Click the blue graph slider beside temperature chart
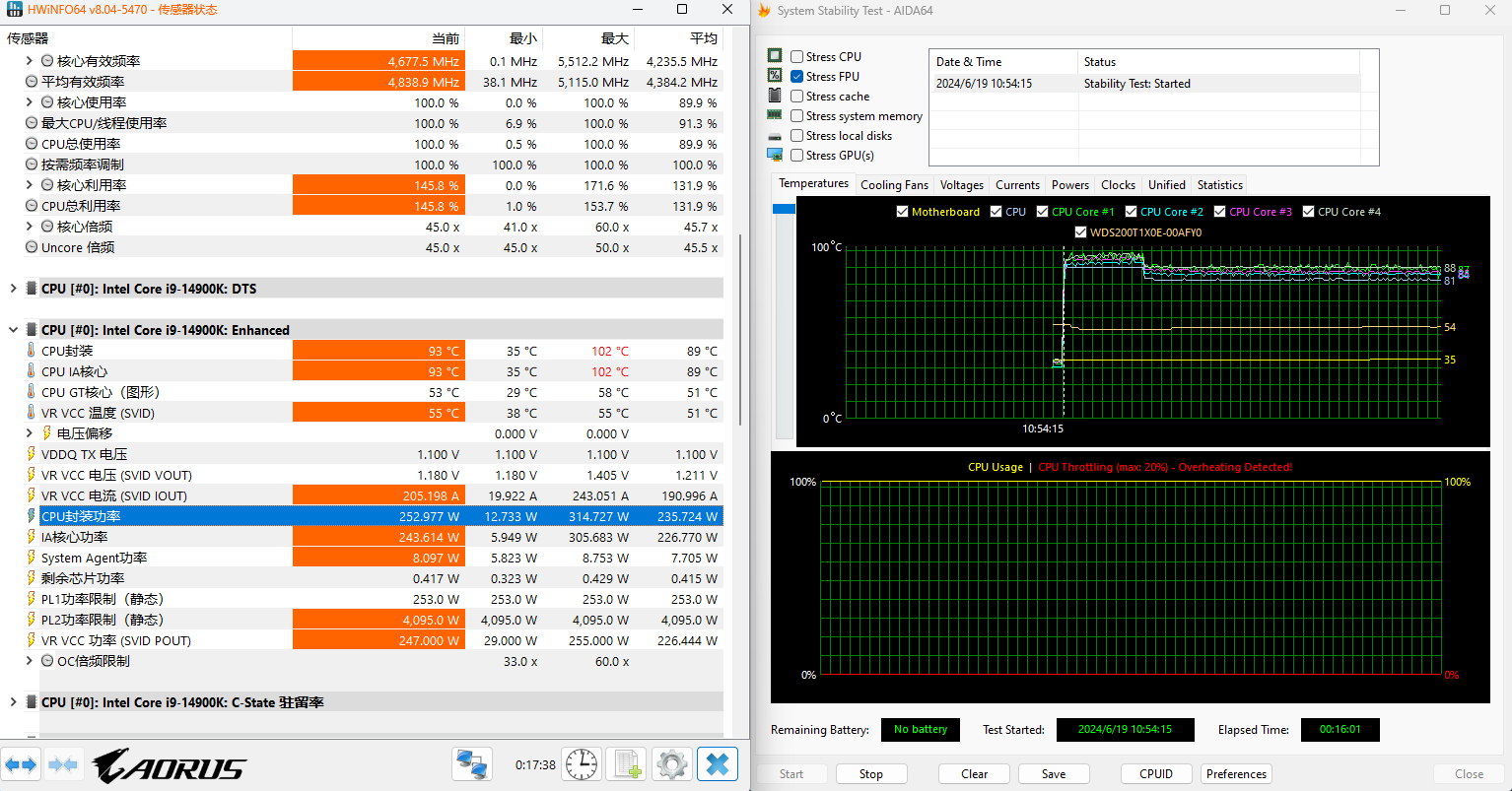Image resolution: width=1512 pixels, height=791 pixels. pyautogui.click(x=784, y=209)
